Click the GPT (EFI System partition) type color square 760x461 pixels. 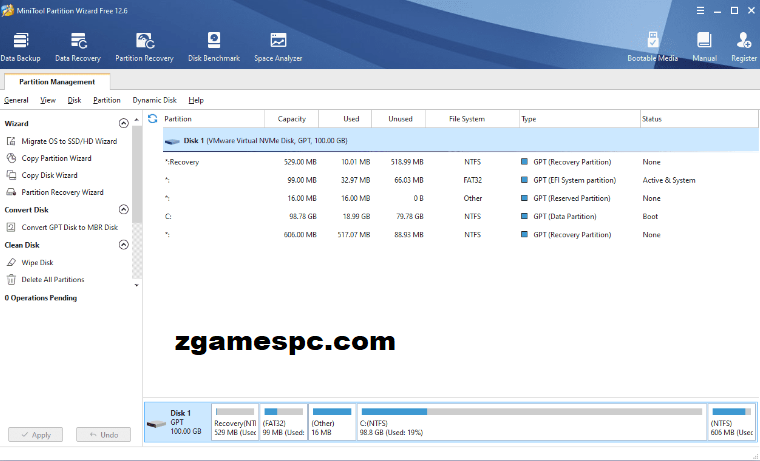[x=524, y=180]
